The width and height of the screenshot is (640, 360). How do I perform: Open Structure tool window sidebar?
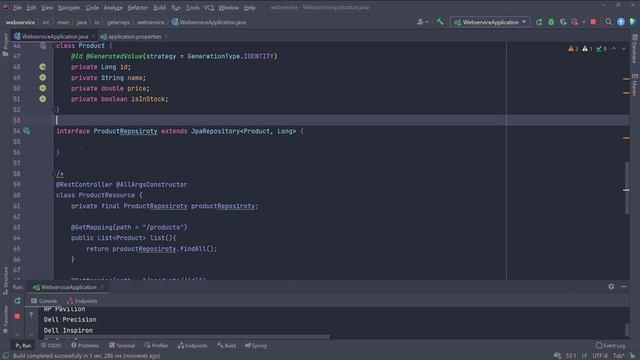(x=5, y=281)
